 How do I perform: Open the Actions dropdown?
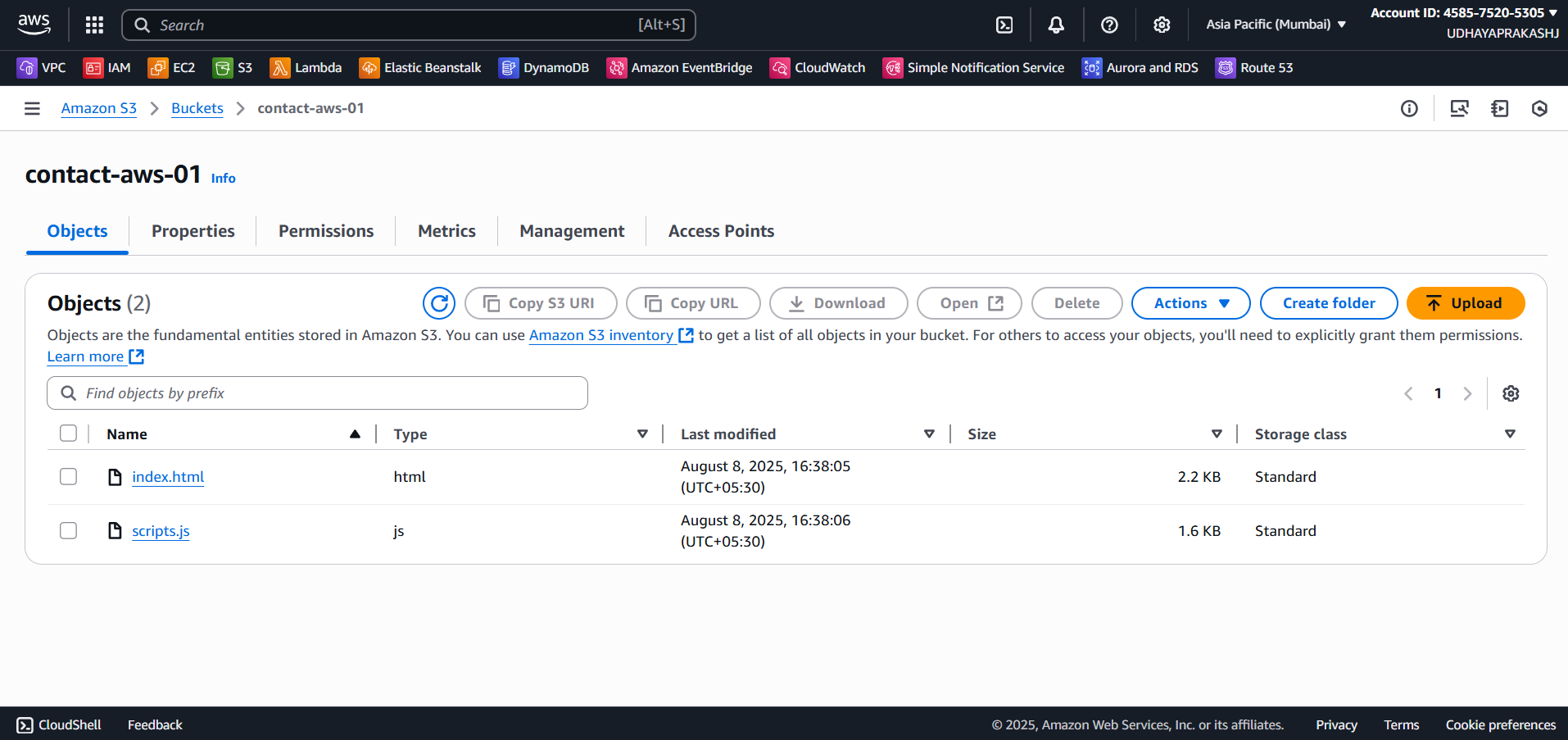pyautogui.click(x=1191, y=303)
